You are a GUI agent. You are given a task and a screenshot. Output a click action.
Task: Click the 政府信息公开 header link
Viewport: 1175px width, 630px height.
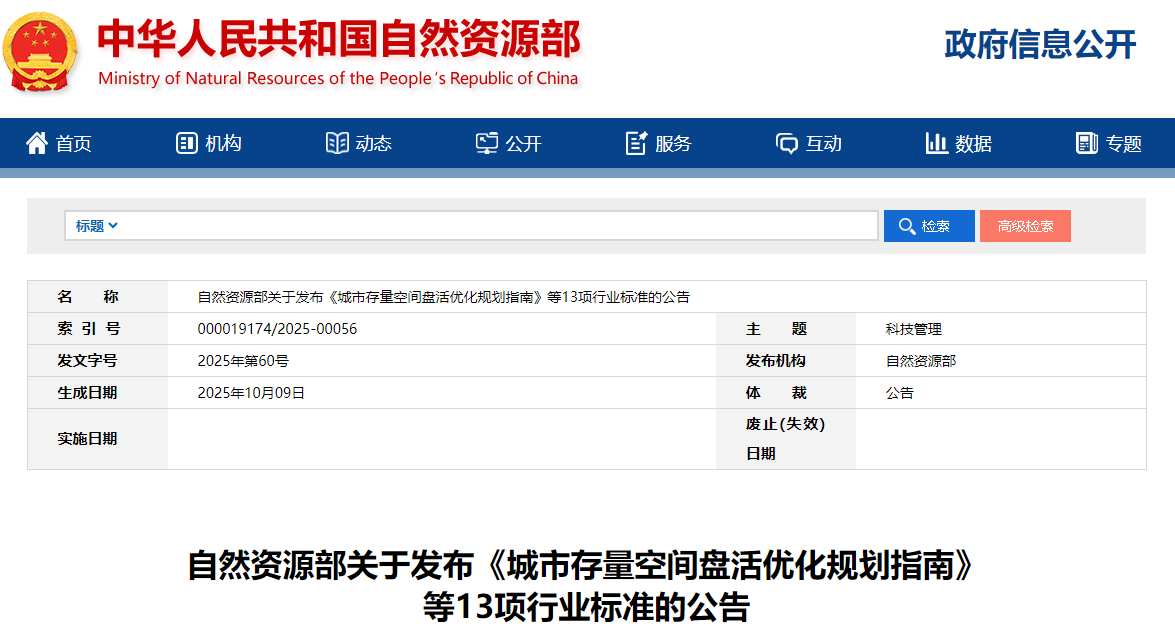coord(1040,45)
